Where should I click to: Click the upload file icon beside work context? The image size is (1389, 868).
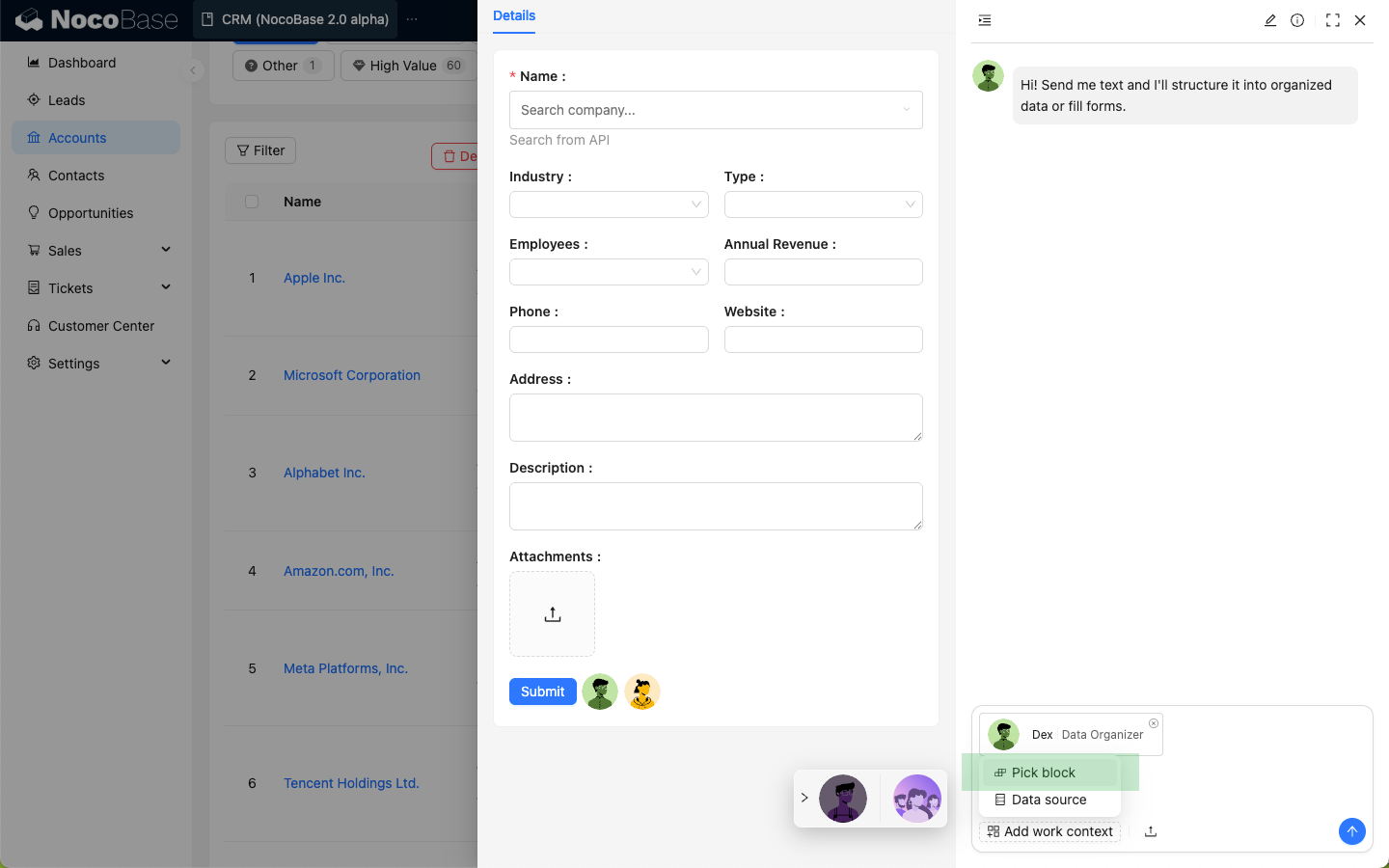pos(1151,831)
